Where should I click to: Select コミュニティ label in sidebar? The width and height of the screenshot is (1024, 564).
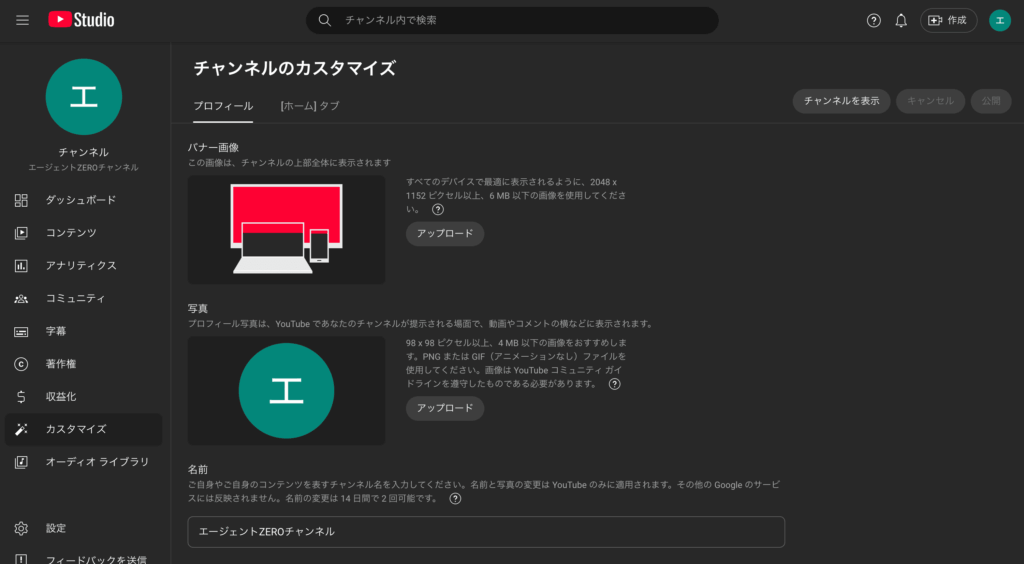76,298
